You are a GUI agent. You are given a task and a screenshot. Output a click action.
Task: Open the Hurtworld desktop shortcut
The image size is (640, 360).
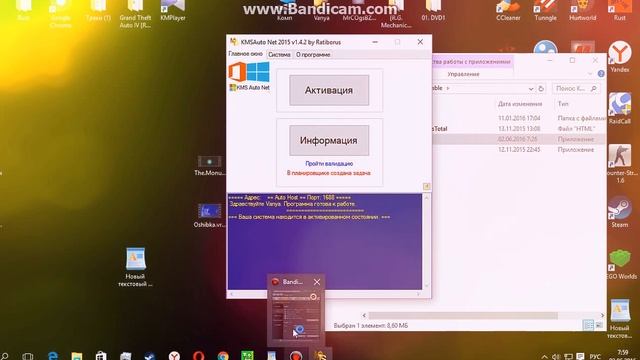click(582, 10)
